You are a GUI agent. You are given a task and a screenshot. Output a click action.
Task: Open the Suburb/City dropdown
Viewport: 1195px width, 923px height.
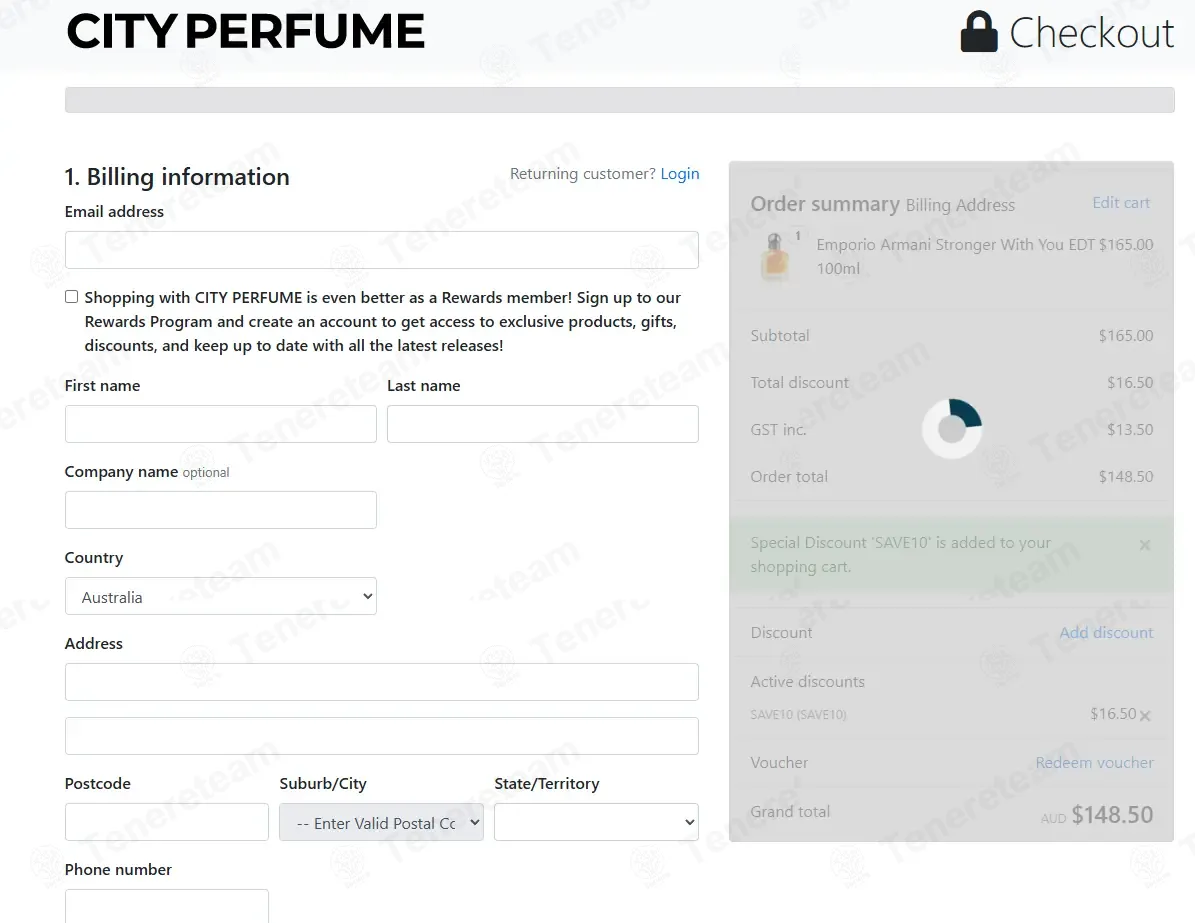coord(381,822)
